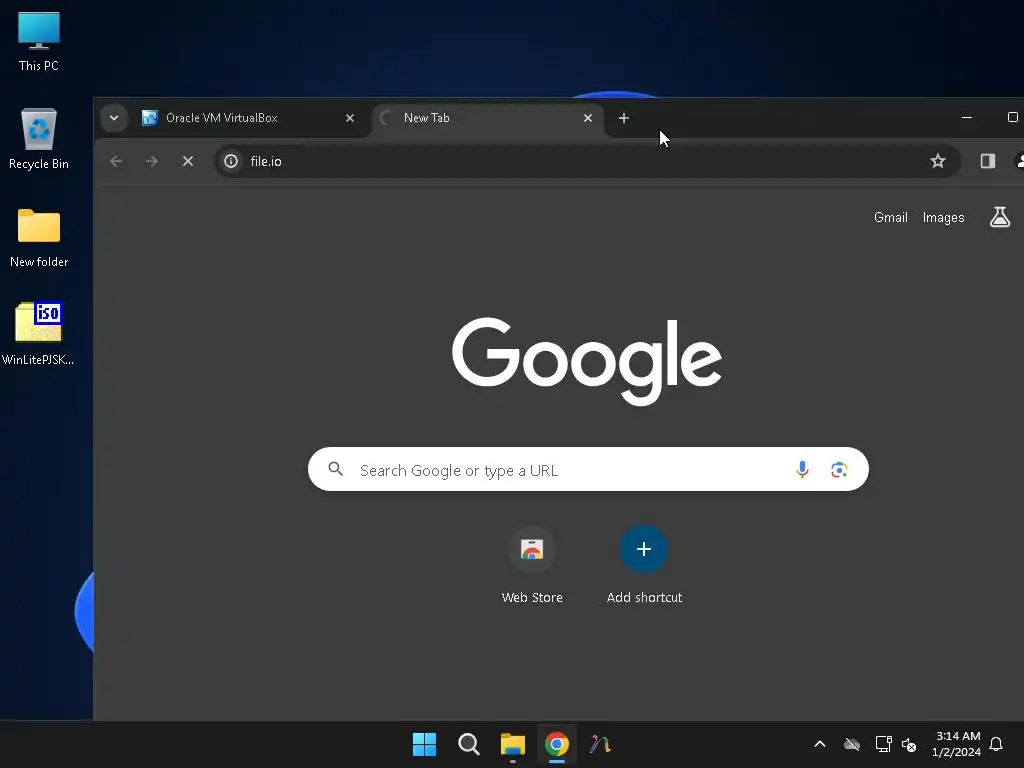Screen dimensions: 1024x768
Task: Go back with the back arrow
Action: click(116, 161)
